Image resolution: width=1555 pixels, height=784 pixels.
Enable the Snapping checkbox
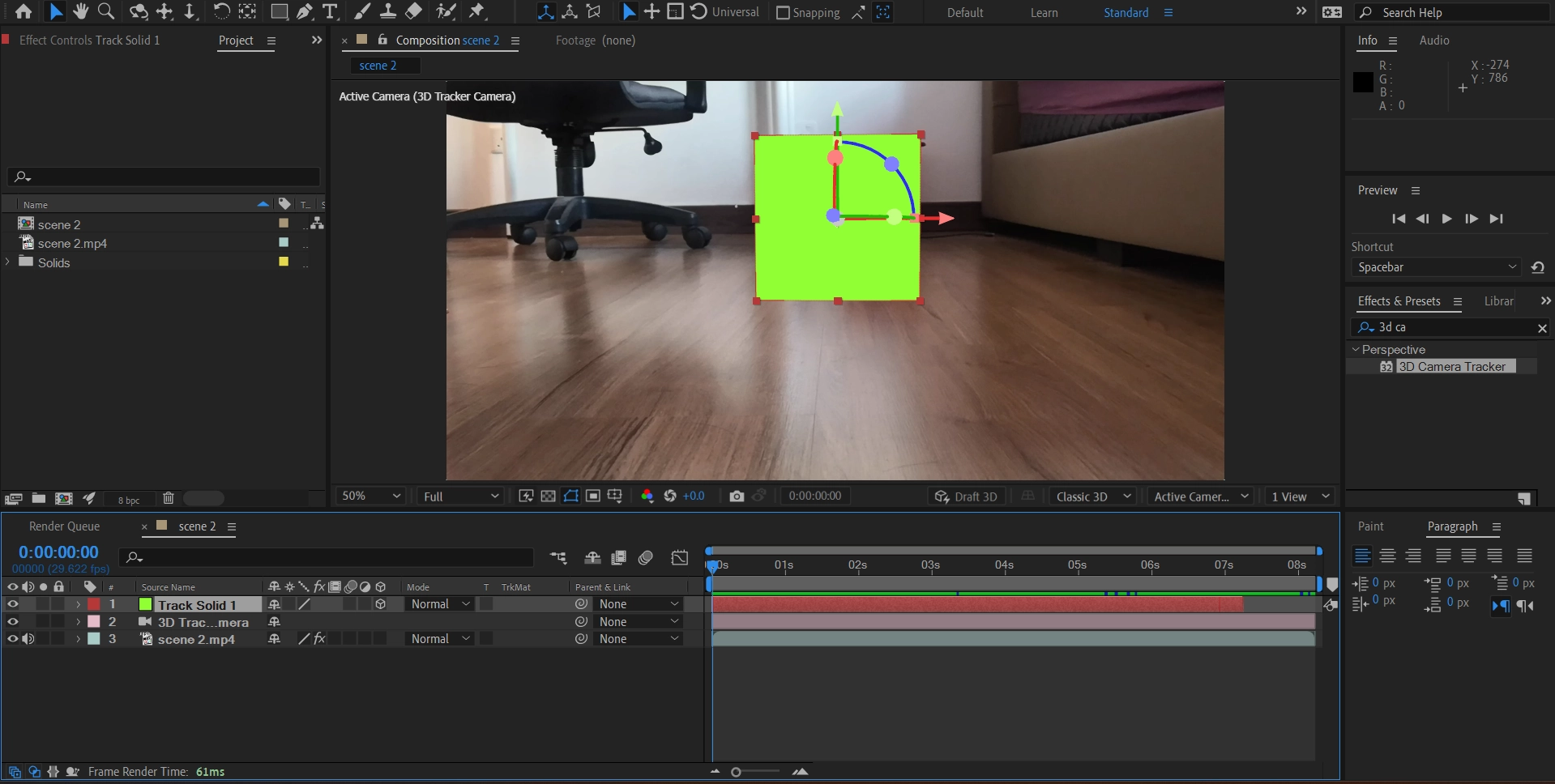[783, 13]
